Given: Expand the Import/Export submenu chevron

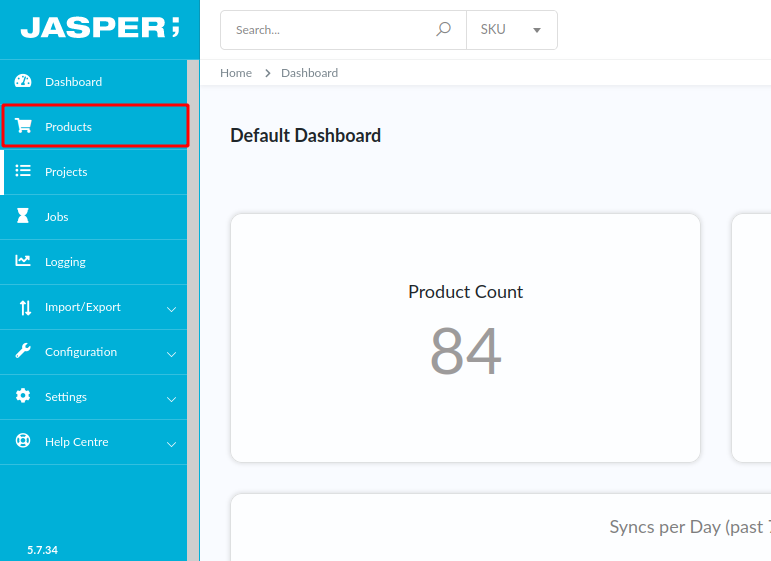Looking at the screenshot, I should [171, 309].
